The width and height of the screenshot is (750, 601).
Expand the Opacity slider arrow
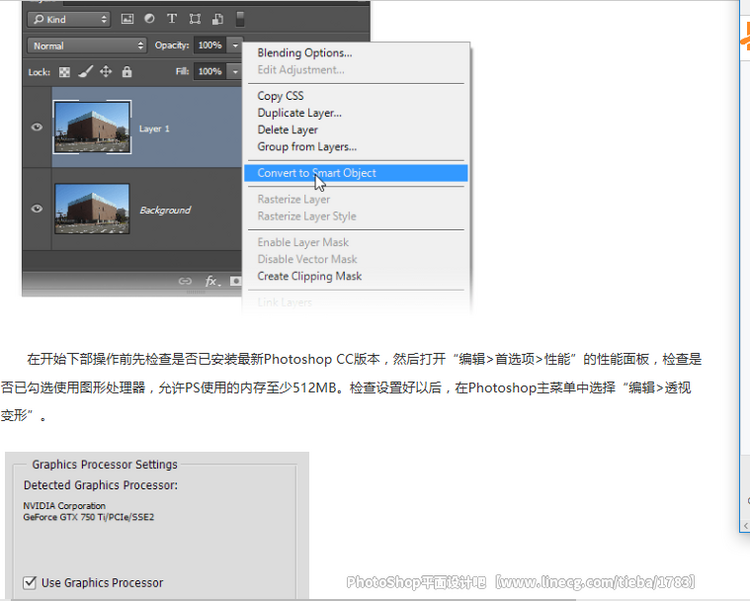tap(235, 45)
